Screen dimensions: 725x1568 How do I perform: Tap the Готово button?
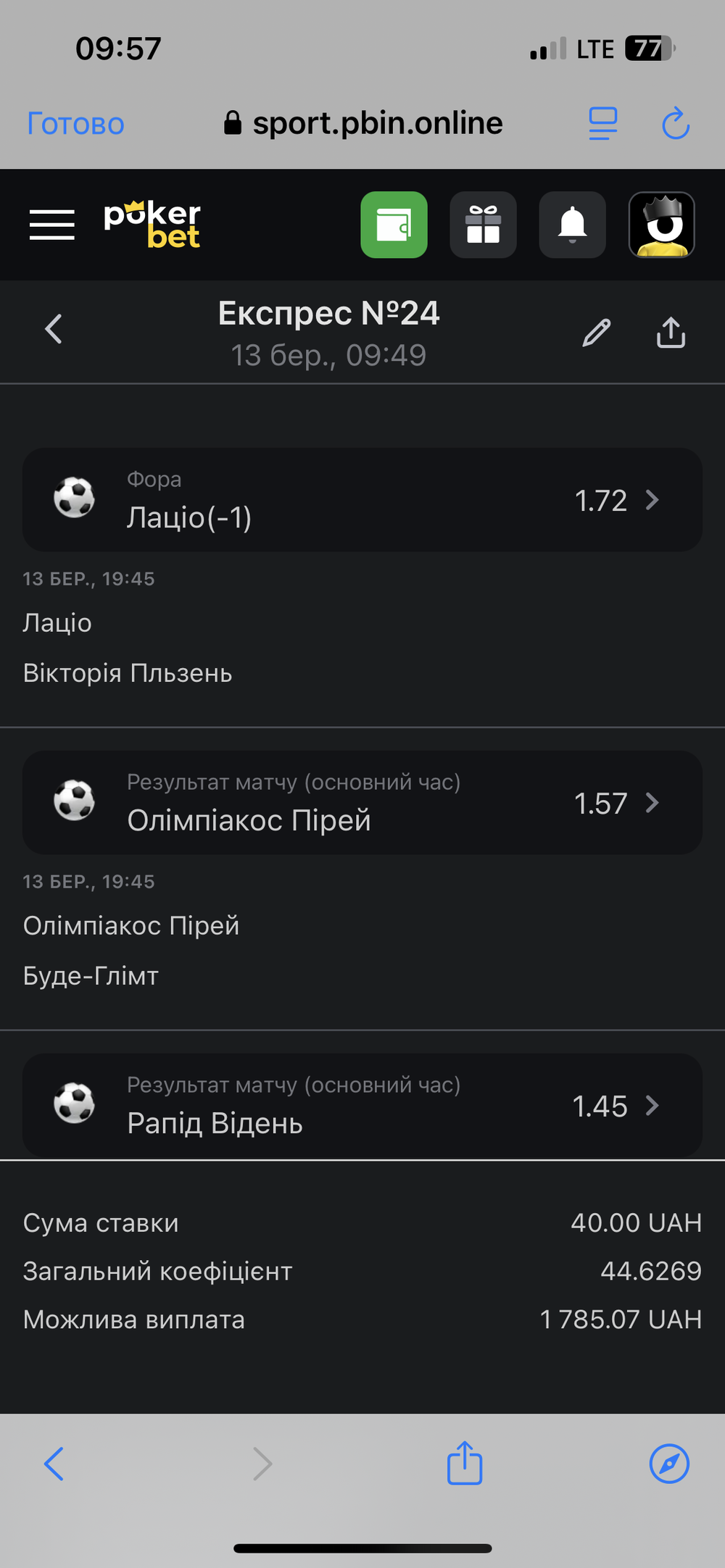tap(75, 124)
